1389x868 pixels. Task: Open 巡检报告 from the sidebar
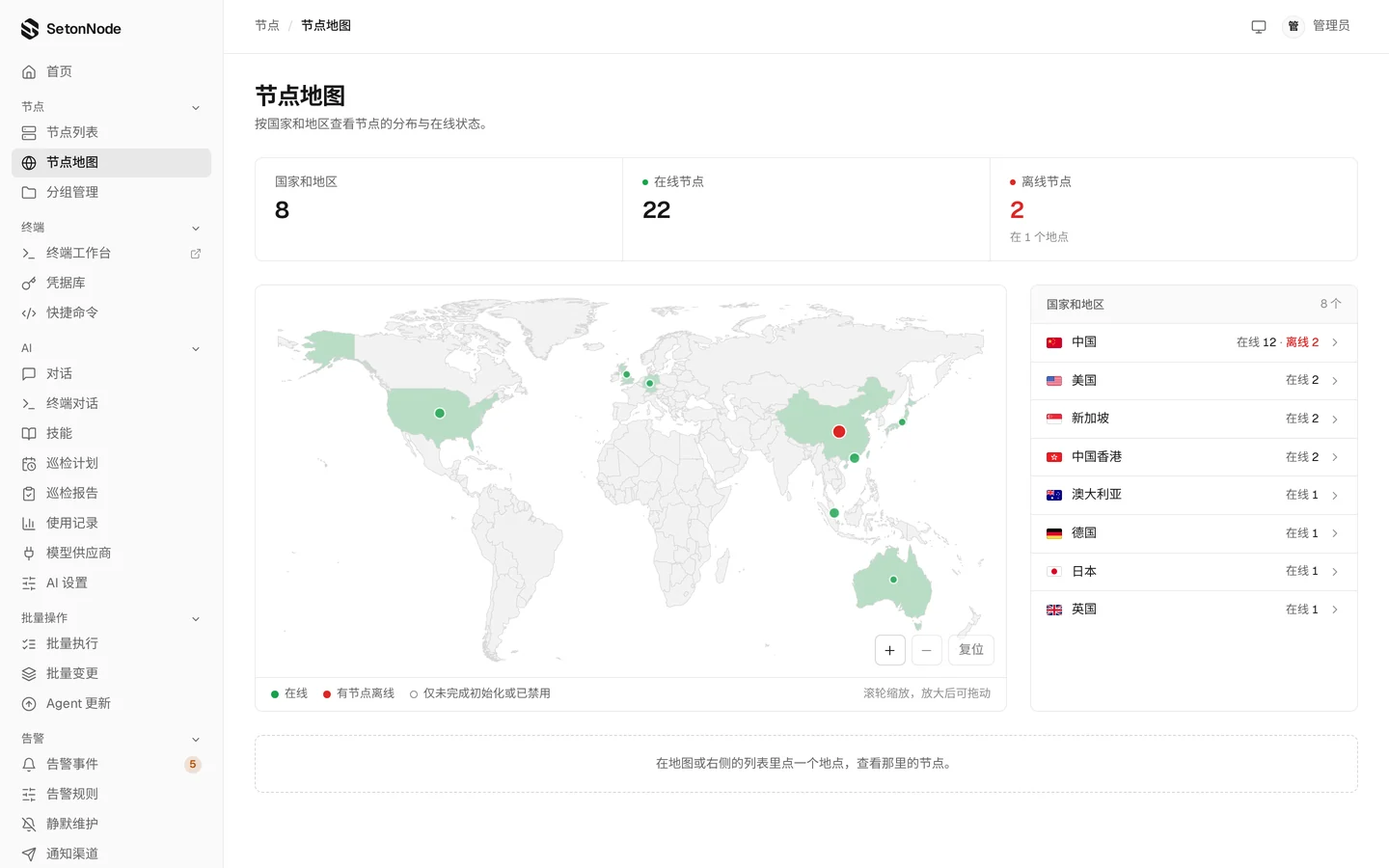[111, 494]
